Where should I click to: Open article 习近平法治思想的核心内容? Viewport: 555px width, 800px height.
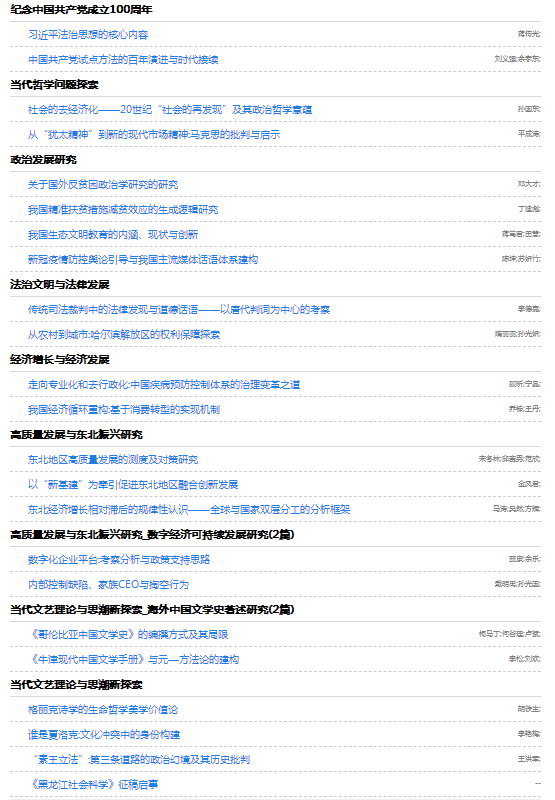click(x=88, y=35)
